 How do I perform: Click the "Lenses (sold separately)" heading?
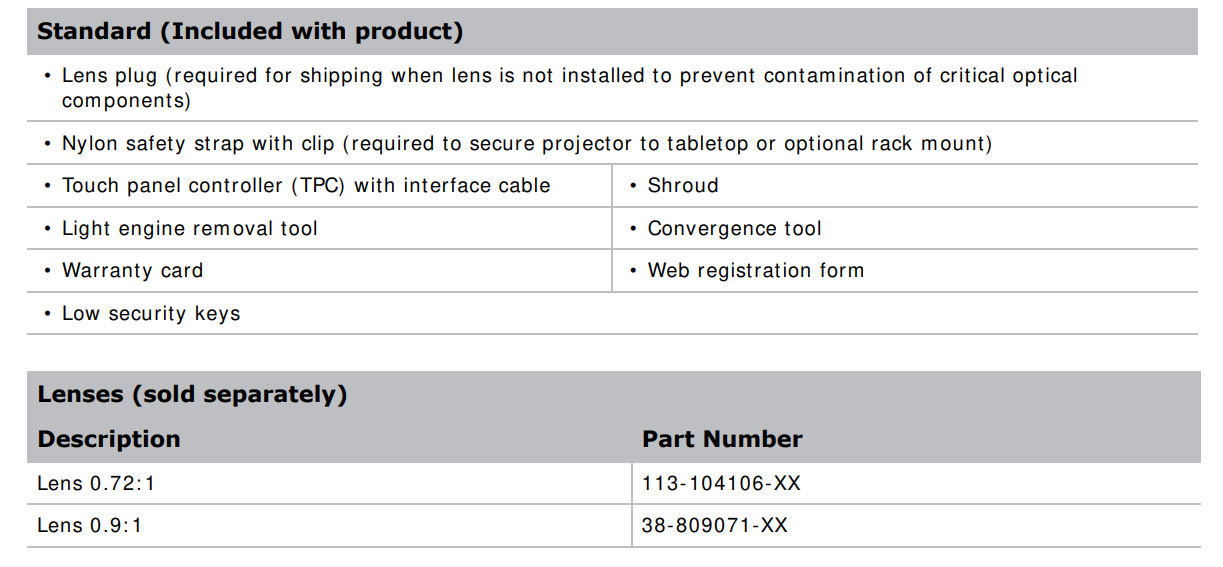tap(192, 394)
